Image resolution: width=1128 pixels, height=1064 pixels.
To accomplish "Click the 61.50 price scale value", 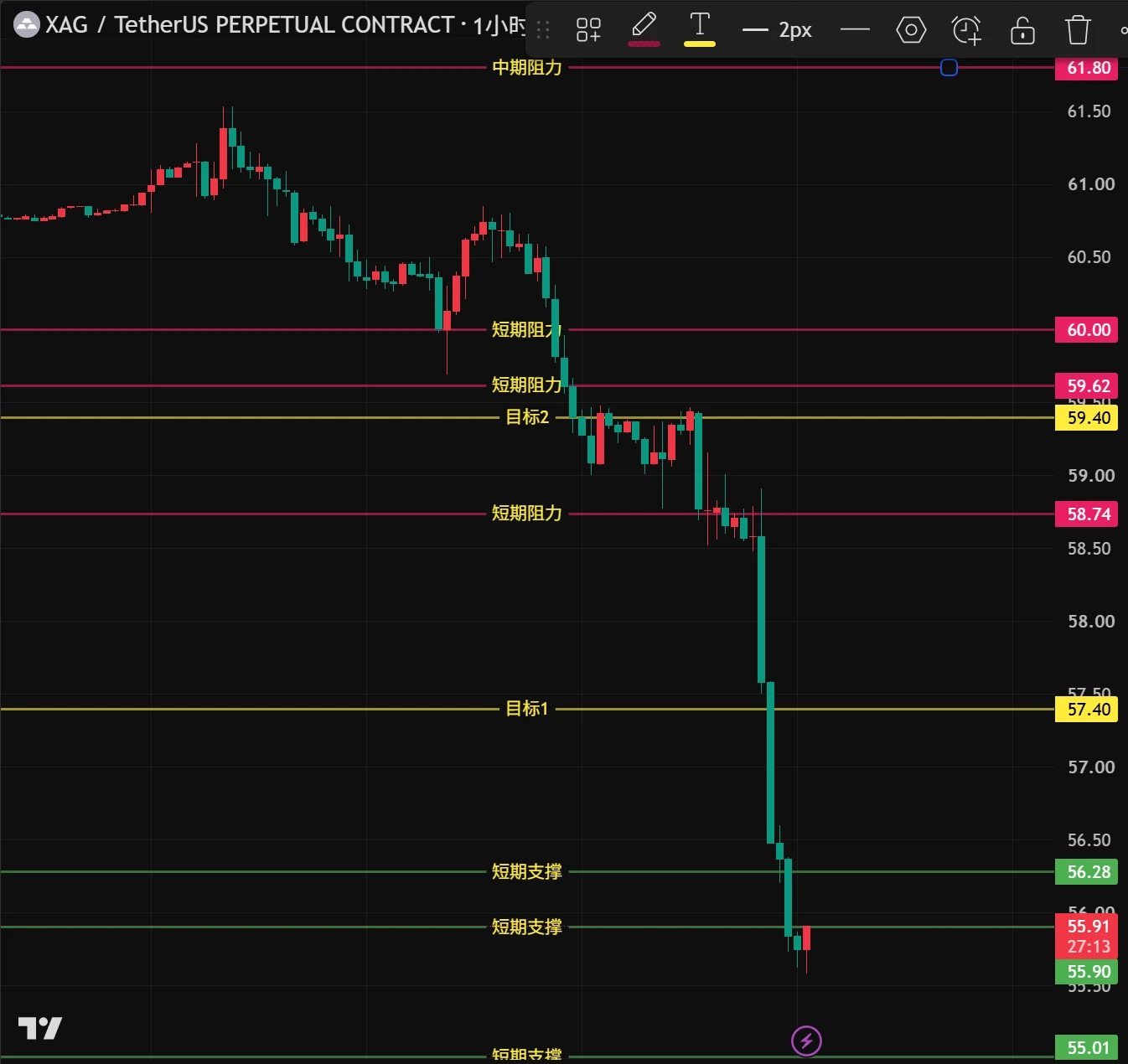I will [1089, 111].
